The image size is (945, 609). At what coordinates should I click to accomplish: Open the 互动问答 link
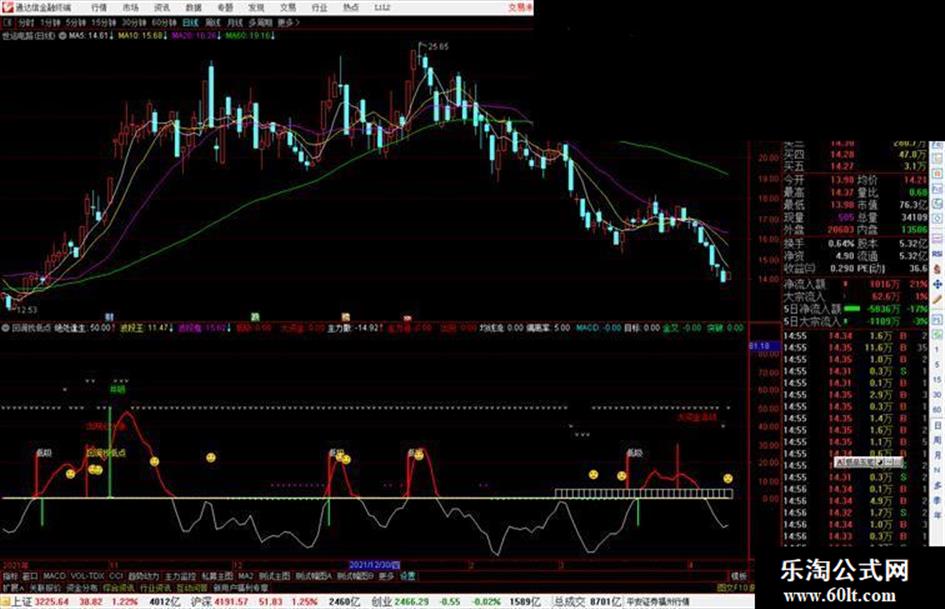point(192,587)
